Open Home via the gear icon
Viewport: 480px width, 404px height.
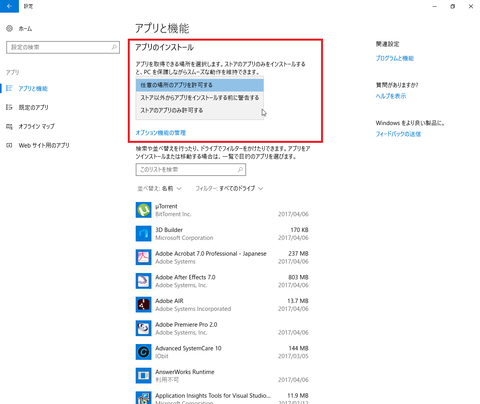pyautogui.click(x=9, y=29)
